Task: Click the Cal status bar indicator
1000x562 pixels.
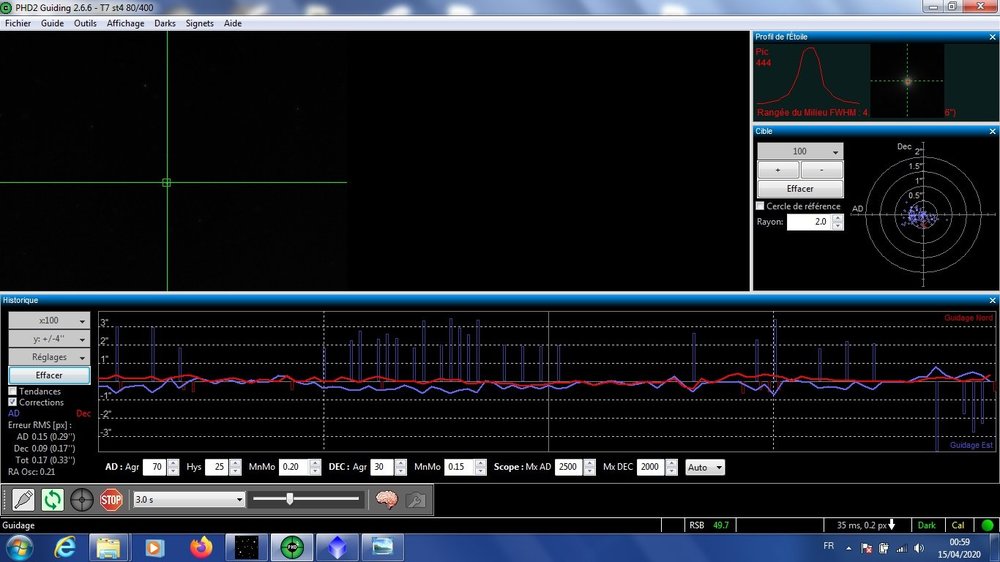Action: pos(958,526)
